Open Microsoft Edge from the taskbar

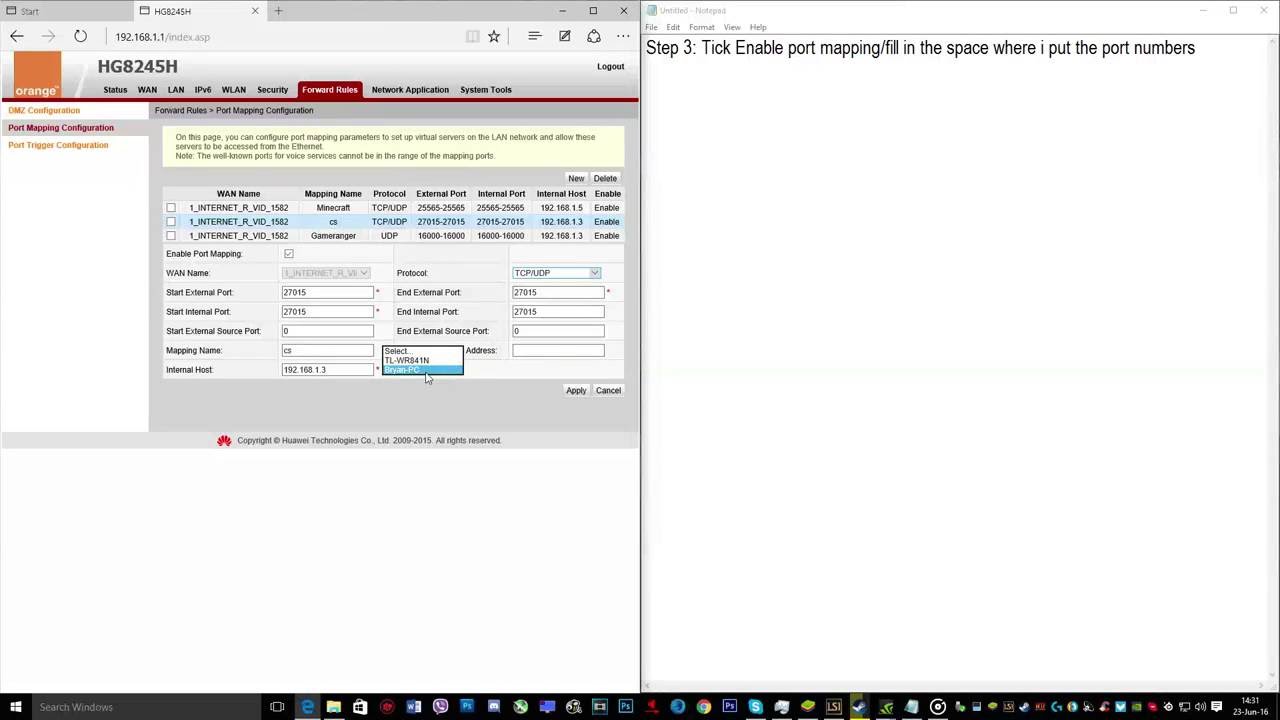(x=307, y=707)
